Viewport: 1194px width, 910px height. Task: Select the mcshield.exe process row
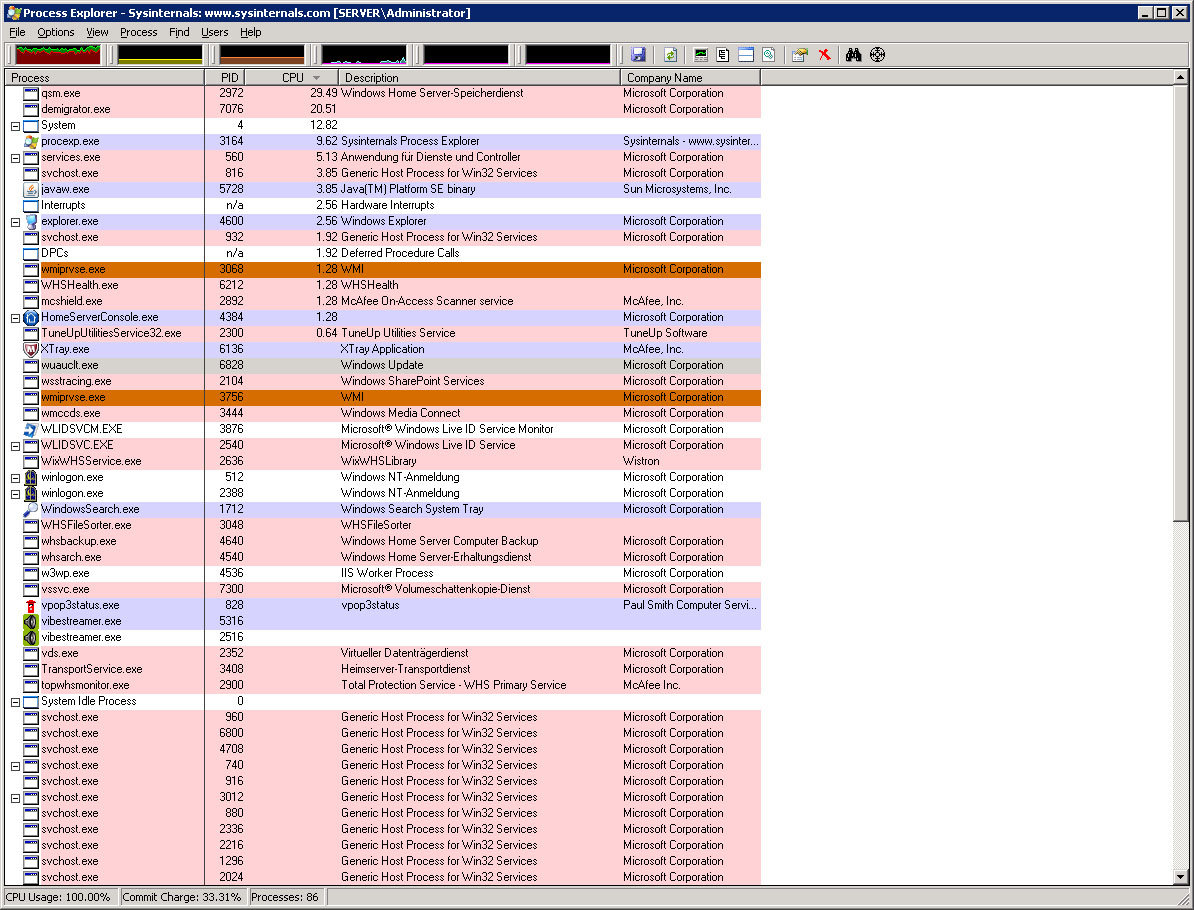tap(382, 302)
